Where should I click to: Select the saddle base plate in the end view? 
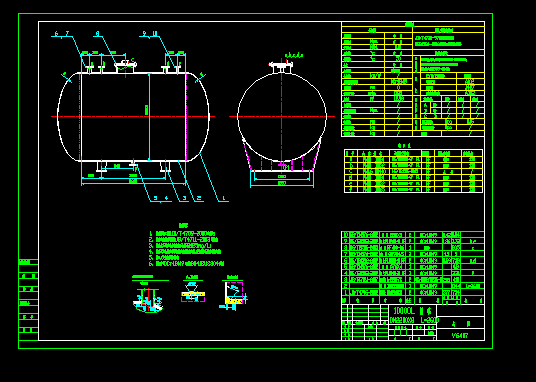tap(282, 170)
